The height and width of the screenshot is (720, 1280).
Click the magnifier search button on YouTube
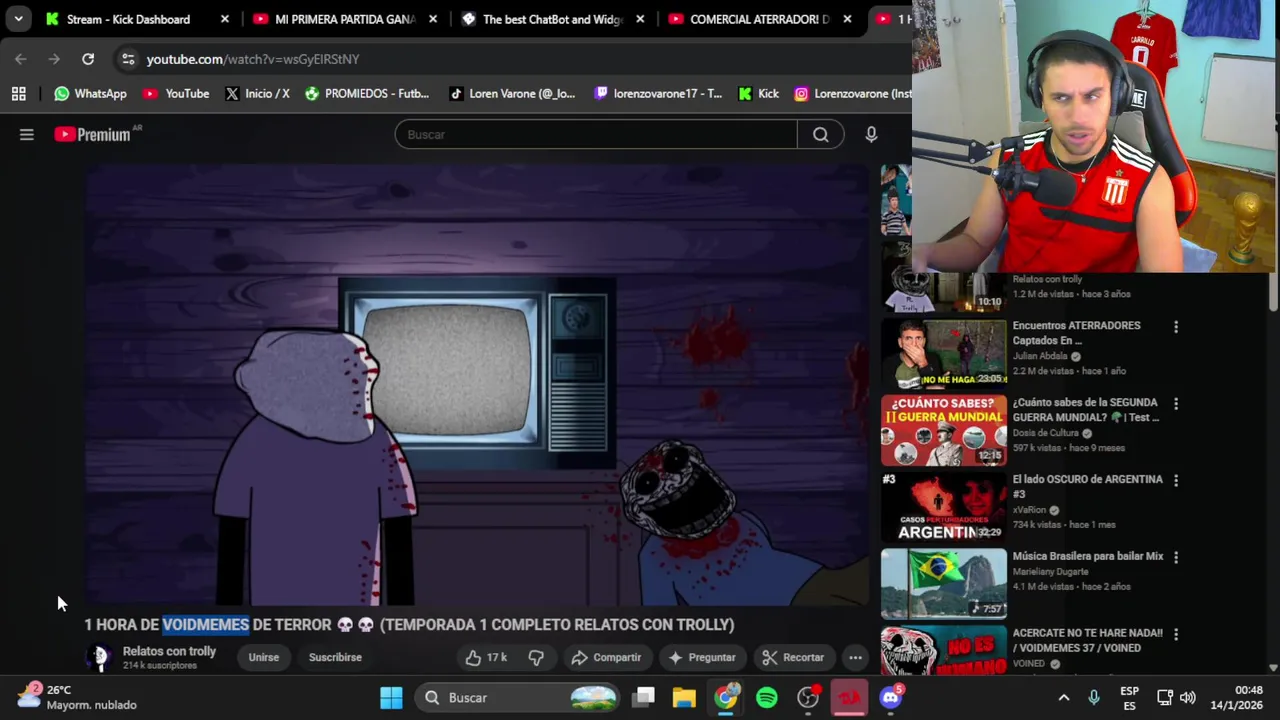click(x=821, y=134)
